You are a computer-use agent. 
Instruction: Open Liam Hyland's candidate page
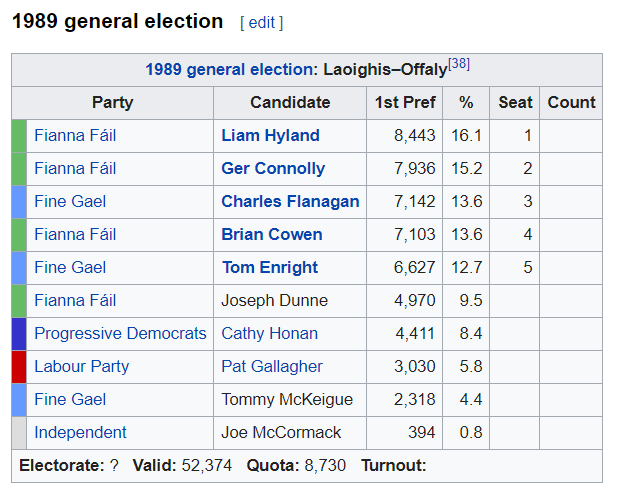tap(271, 135)
